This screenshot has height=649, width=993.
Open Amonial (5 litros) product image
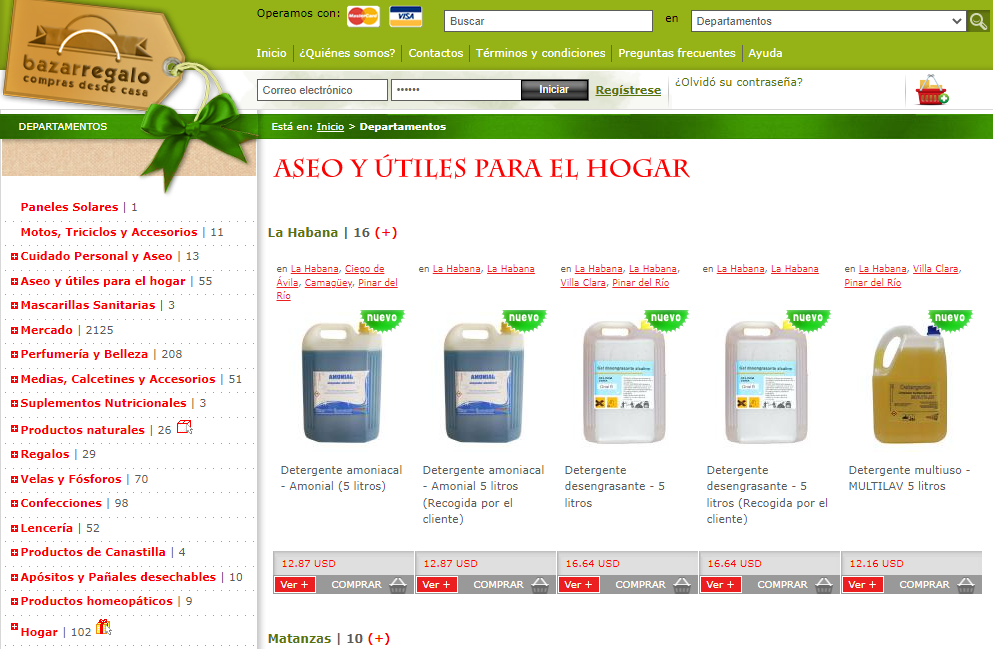click(x=342, y=382)
